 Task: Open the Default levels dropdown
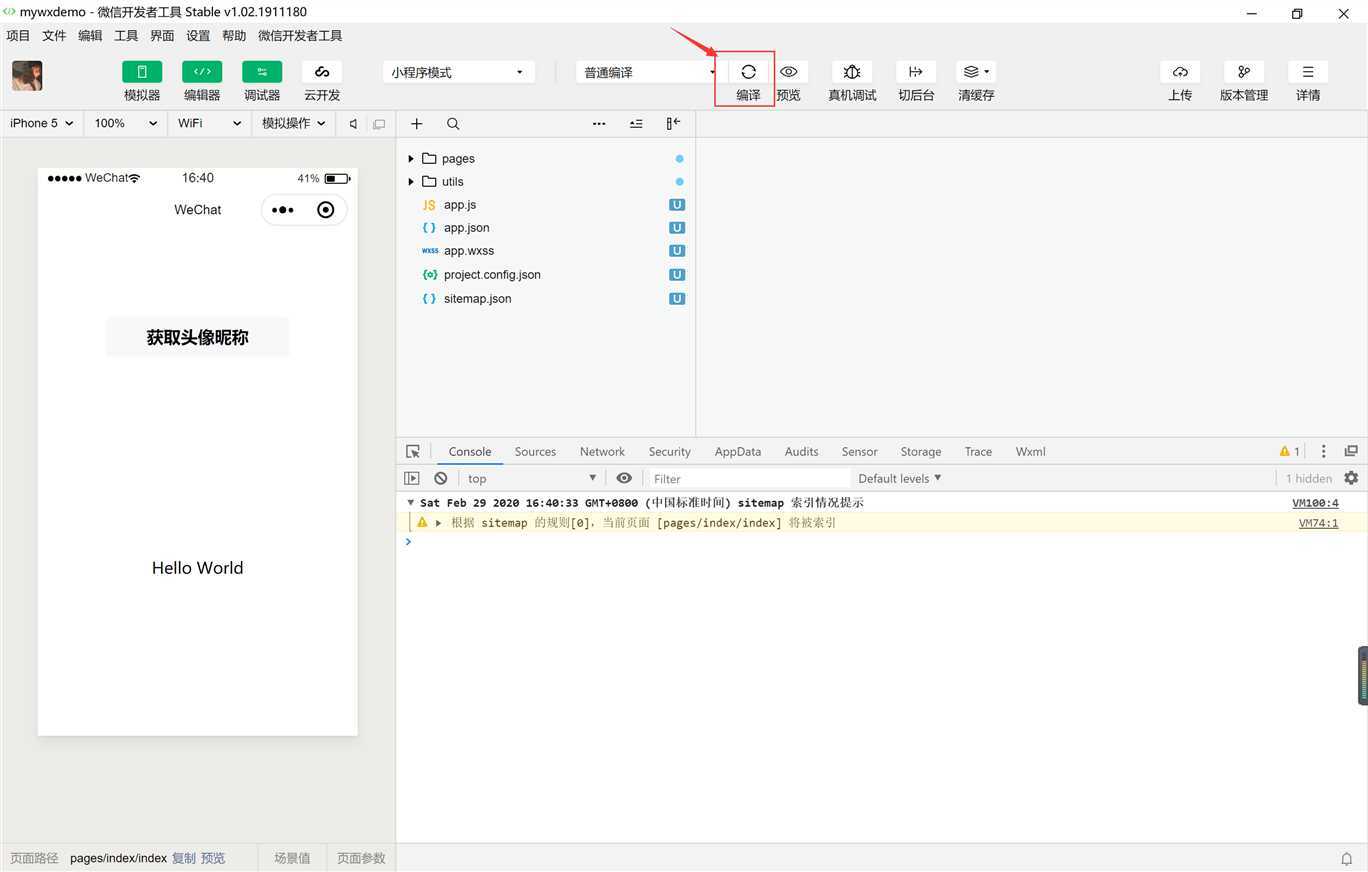click(x=899, y=478)
